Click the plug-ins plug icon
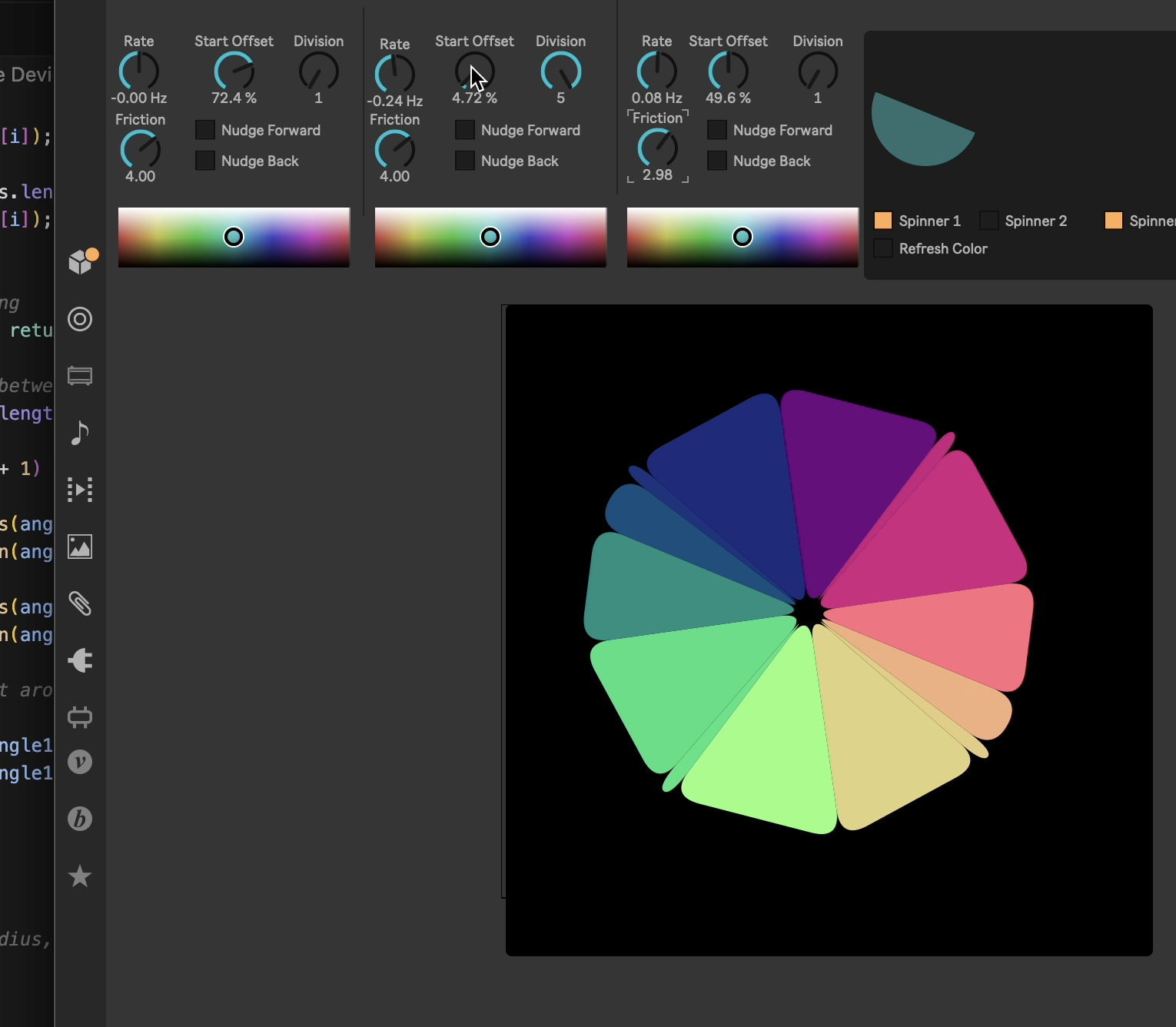This screenshot has width=1176, height=1027. 80,660
